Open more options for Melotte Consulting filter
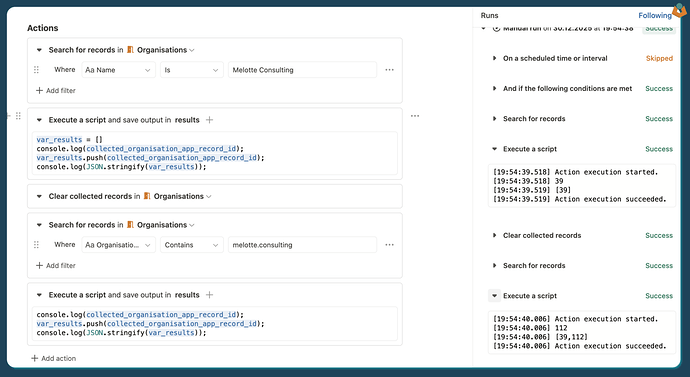The image size is (690, 377). click(389, 70)
